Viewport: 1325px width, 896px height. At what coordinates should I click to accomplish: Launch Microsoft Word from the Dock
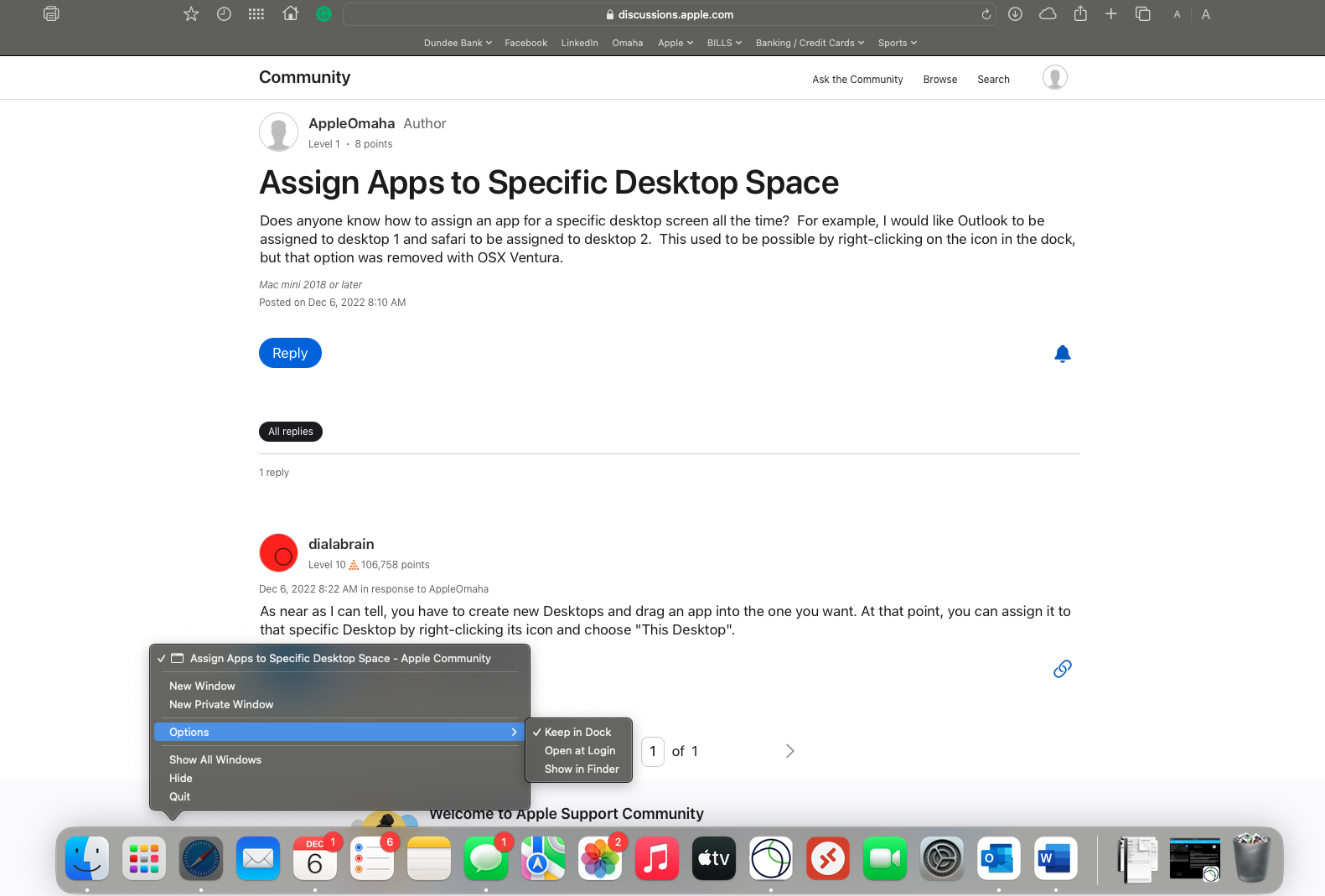(x=1056, y=858)
